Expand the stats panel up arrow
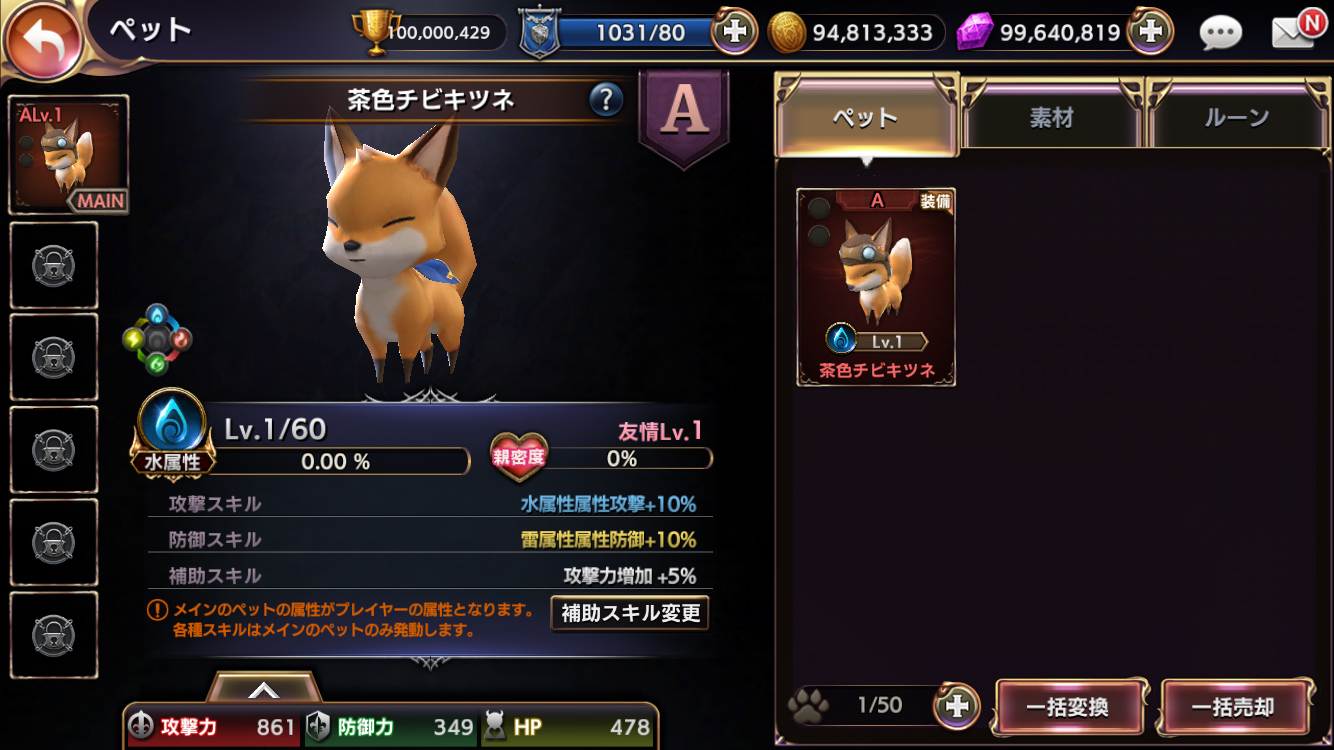The width and height of the screenshot is (1334, 750). (264, 688)
